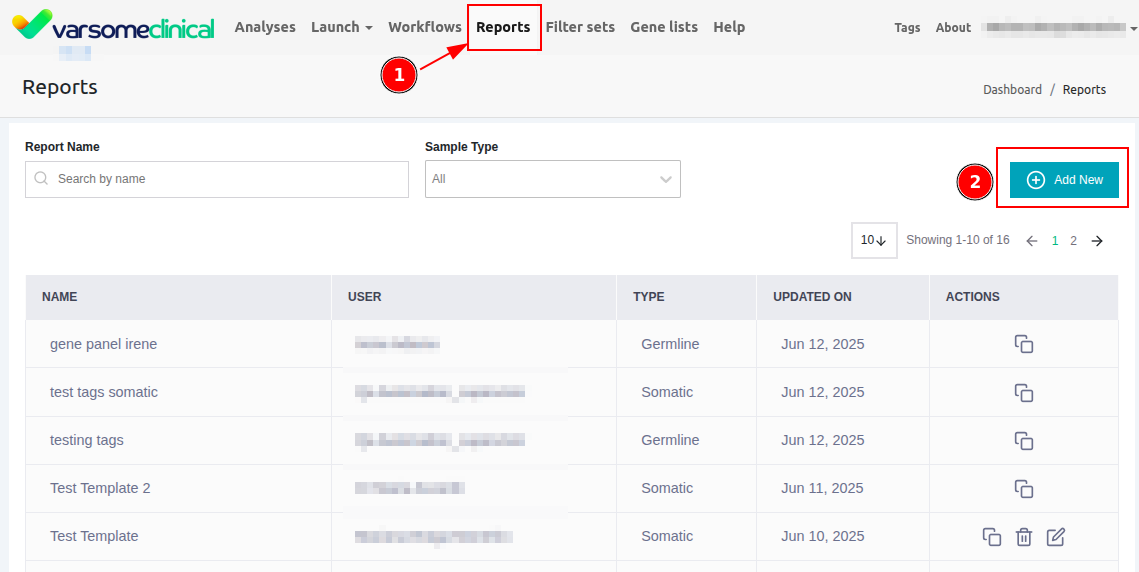Copy the Test Template 2 report

(1023, 488)
